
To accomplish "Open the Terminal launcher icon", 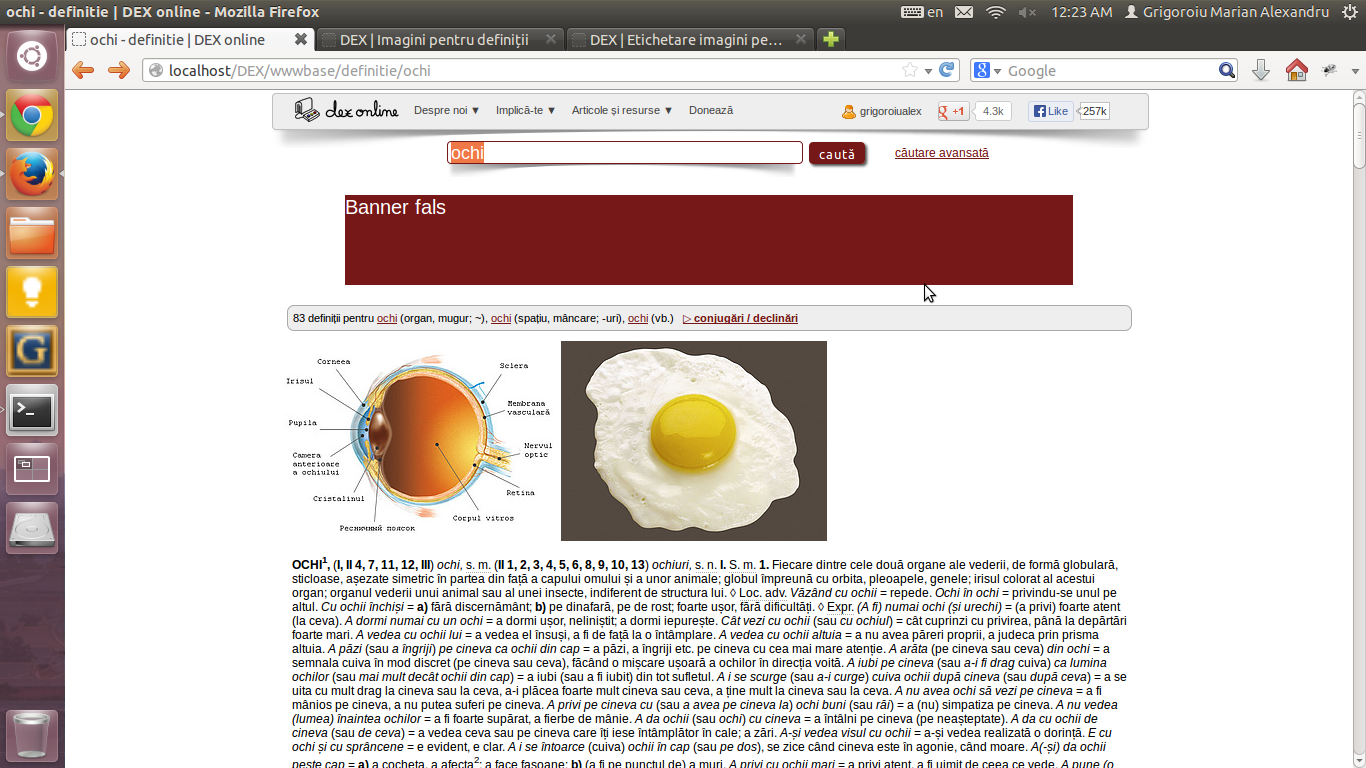I will coord(32,410).
